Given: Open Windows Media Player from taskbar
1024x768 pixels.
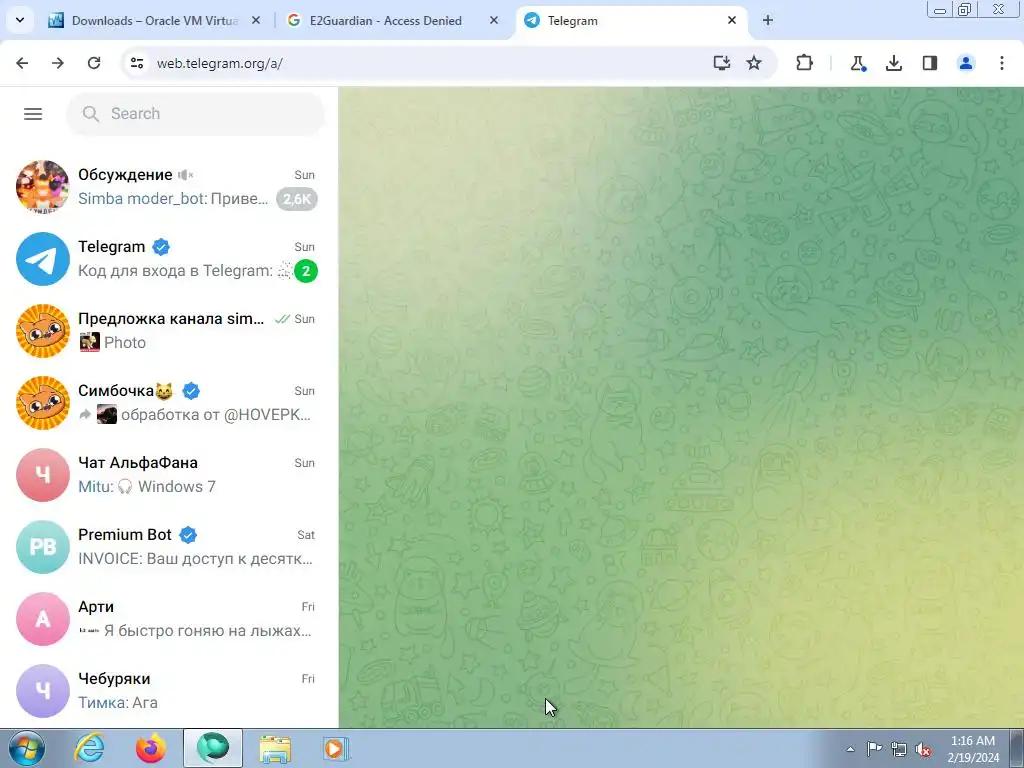Looking at the screenshot, I should [336, 748].
